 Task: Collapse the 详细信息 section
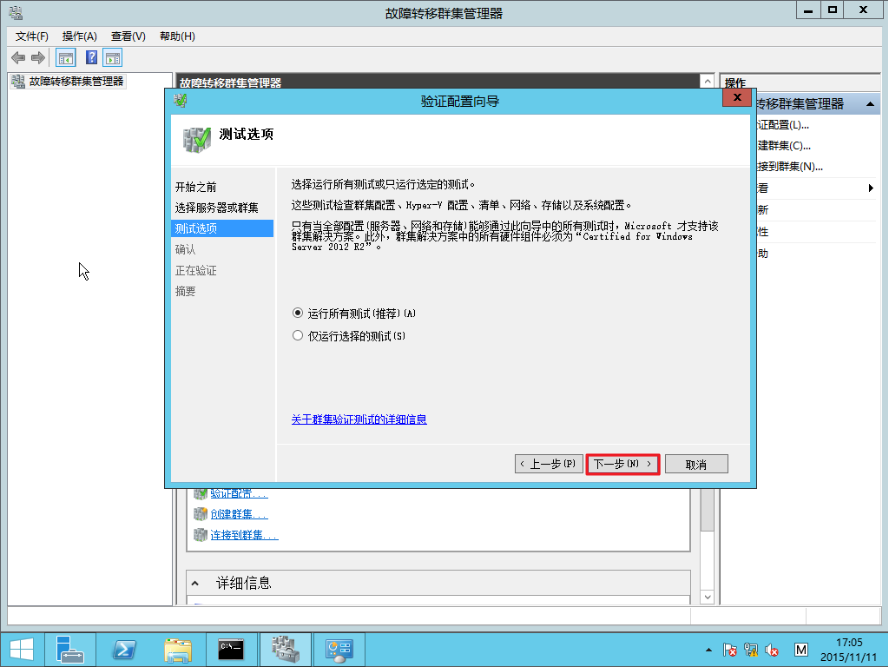[x=195, y=583]
